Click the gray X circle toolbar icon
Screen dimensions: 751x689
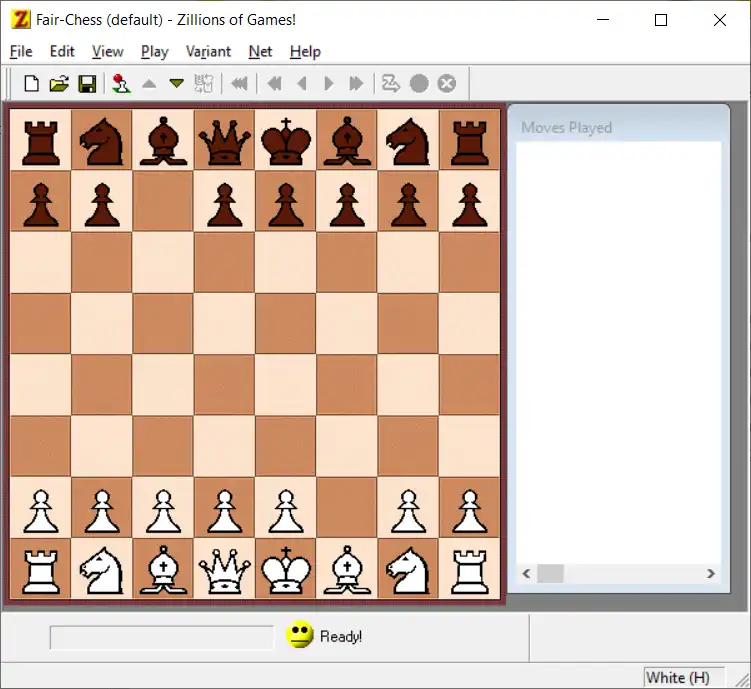447,84
